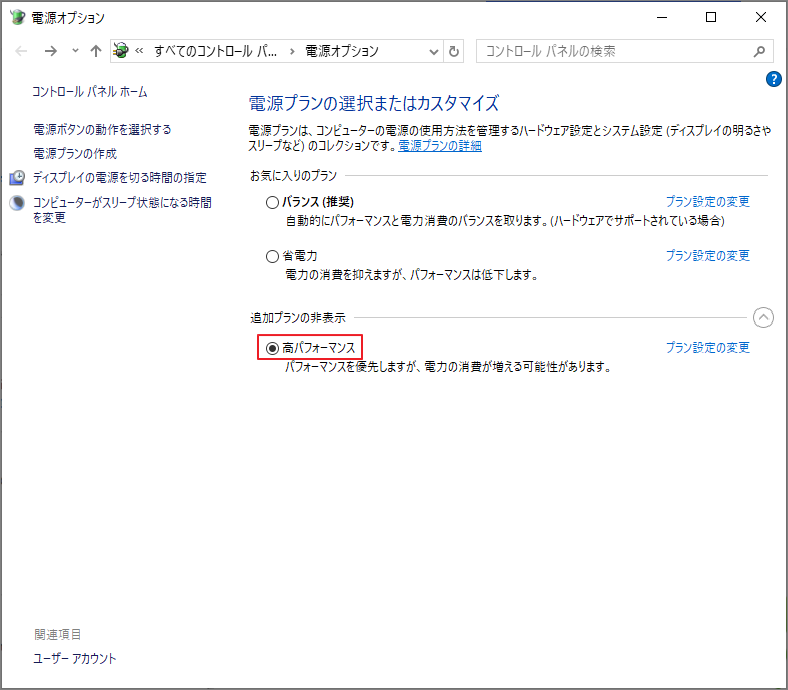Go up one folder level
This screenshot has width=788, height=690.
pyautogui.click(x=95, y=51)
